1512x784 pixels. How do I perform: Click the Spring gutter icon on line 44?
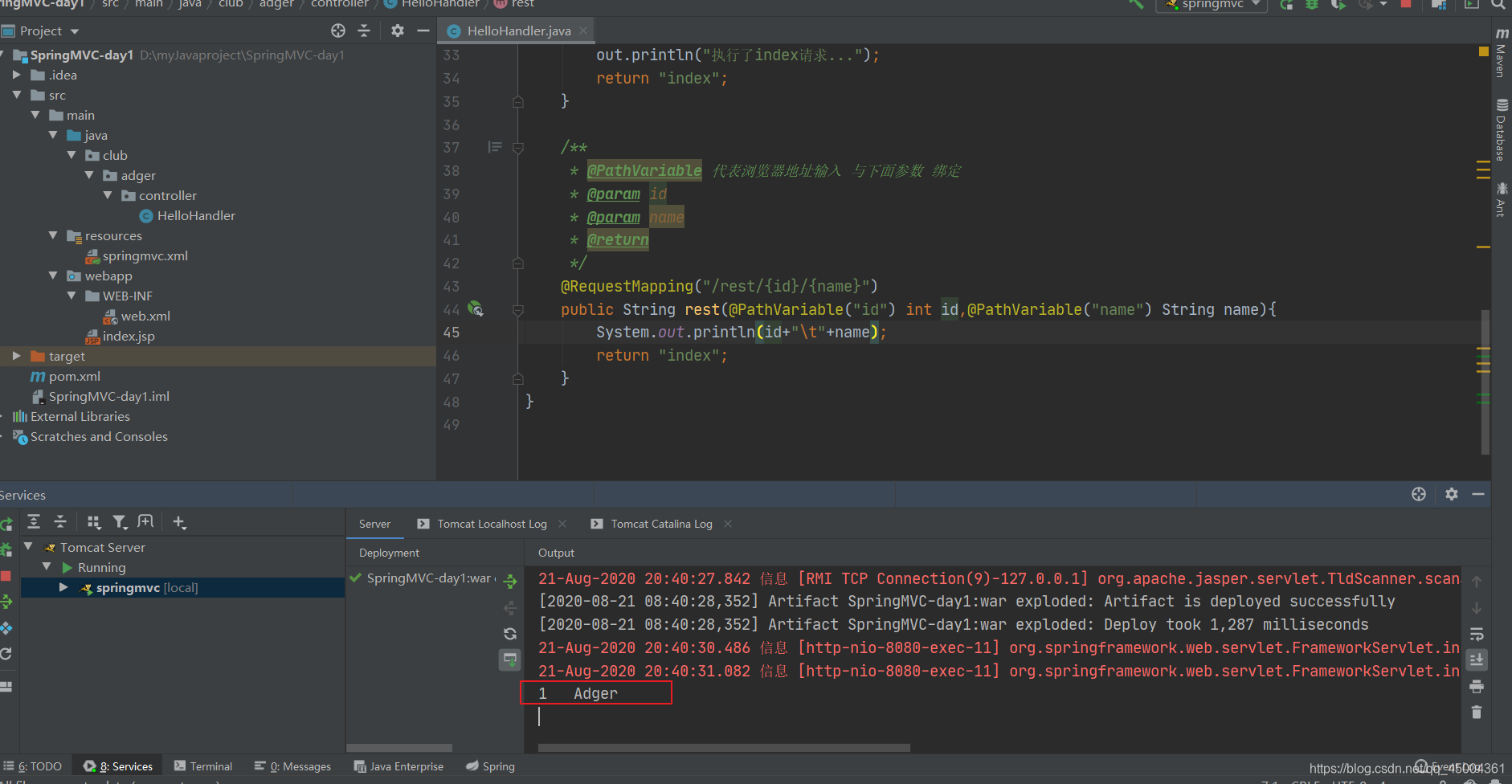point(476,308)
